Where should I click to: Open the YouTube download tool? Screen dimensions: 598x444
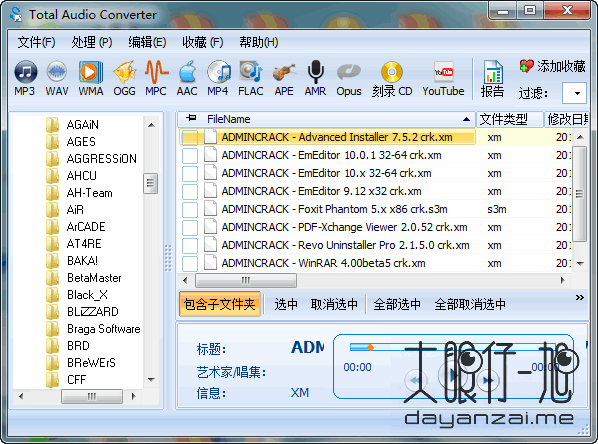pos(443,78)
